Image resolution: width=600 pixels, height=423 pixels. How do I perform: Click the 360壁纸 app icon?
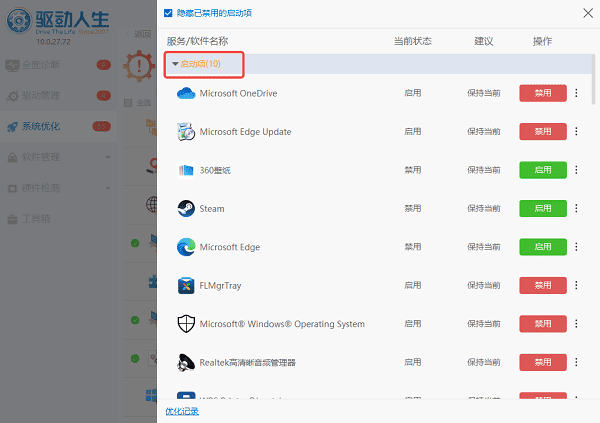coord(186,170)
